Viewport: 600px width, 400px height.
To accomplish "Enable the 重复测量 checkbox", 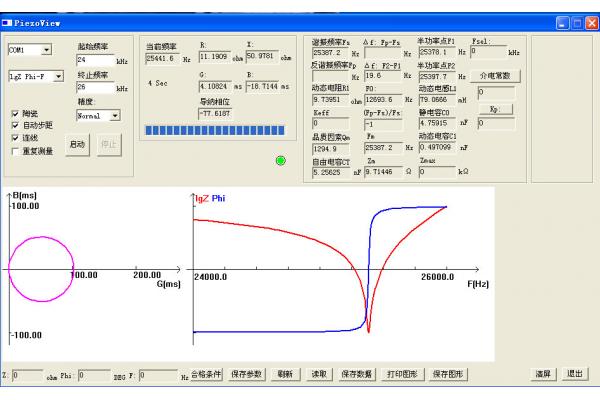I will (15, 151).
